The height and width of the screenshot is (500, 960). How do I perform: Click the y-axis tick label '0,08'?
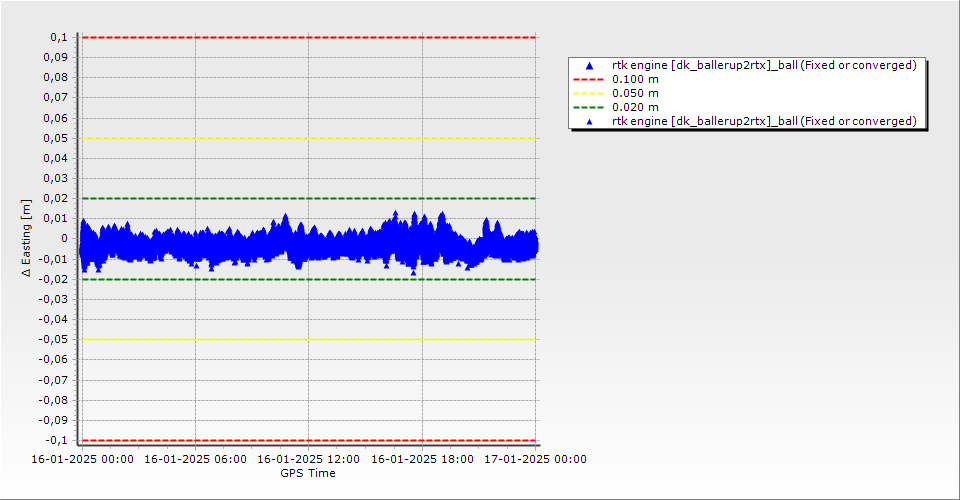(x=56, y=78)
